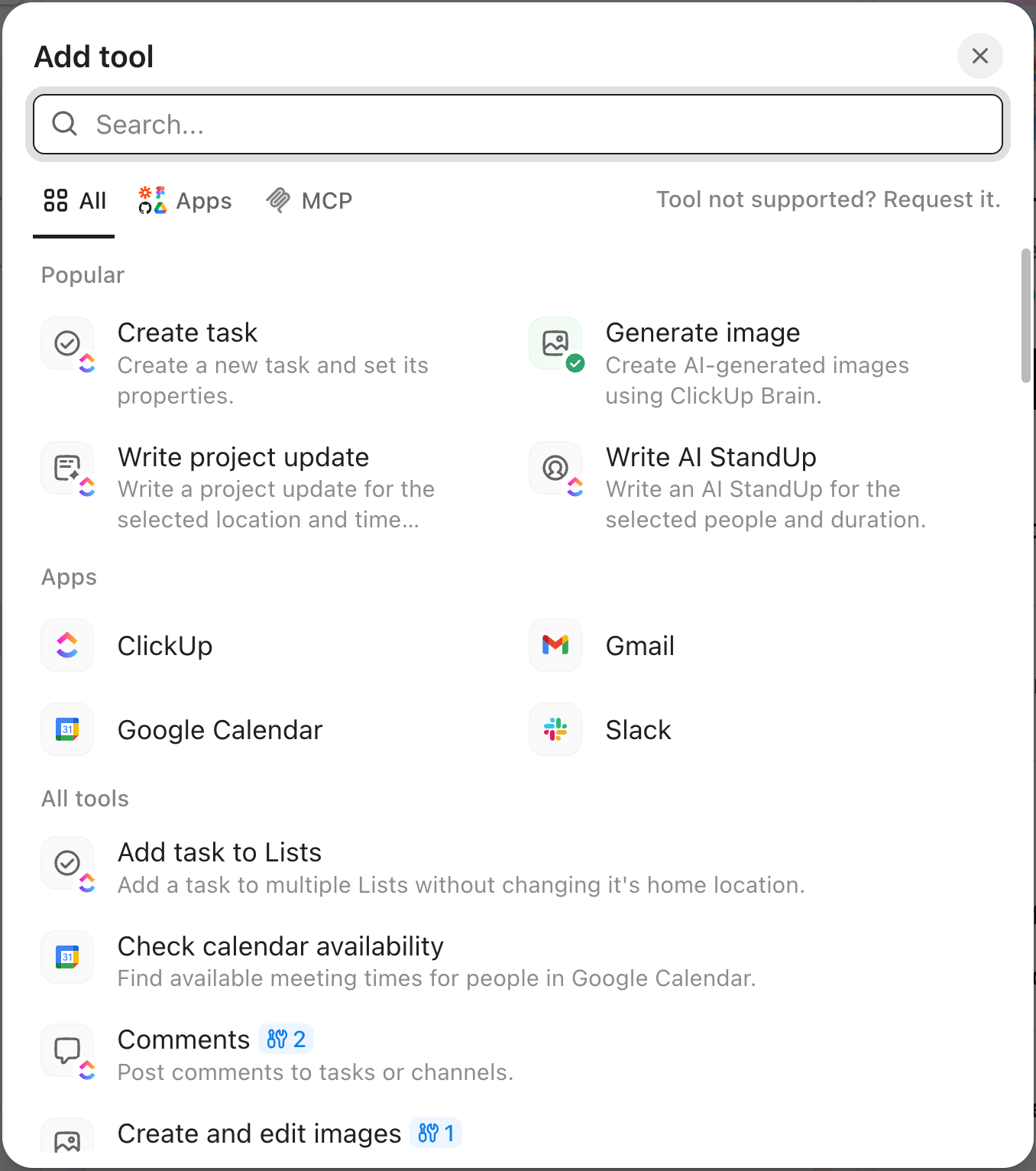
Task: Click the Request it link
Action: [x=940, y=199]
